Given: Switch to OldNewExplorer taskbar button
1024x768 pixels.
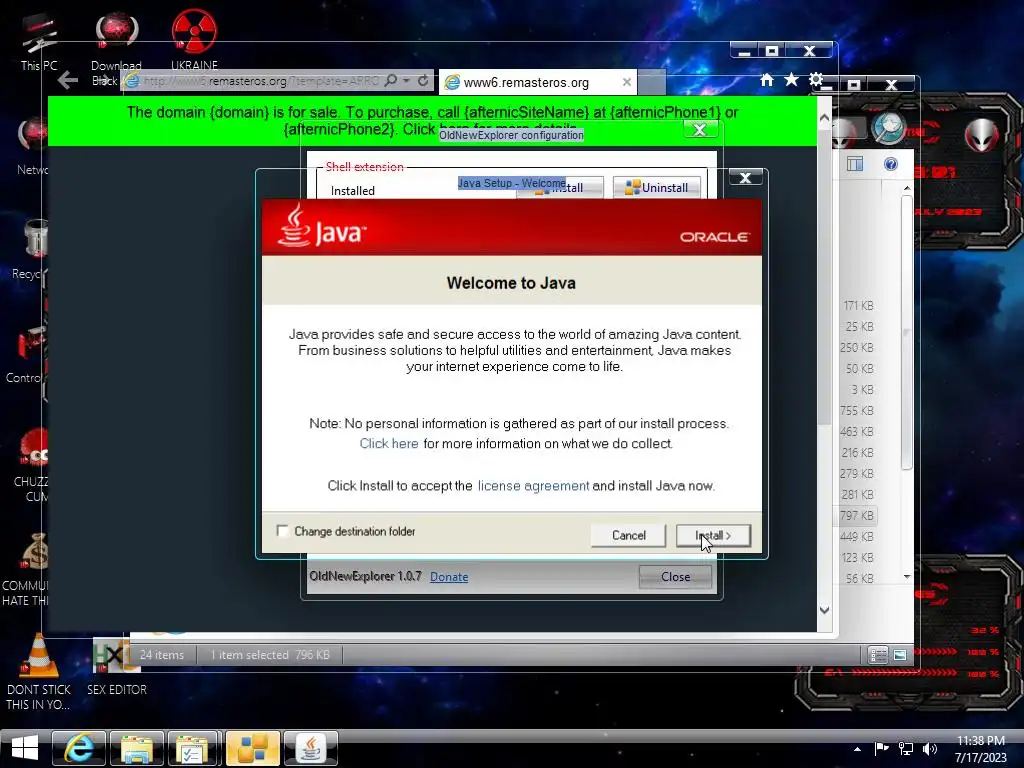Looking at the screenshot, I should (x=253, y=748).
